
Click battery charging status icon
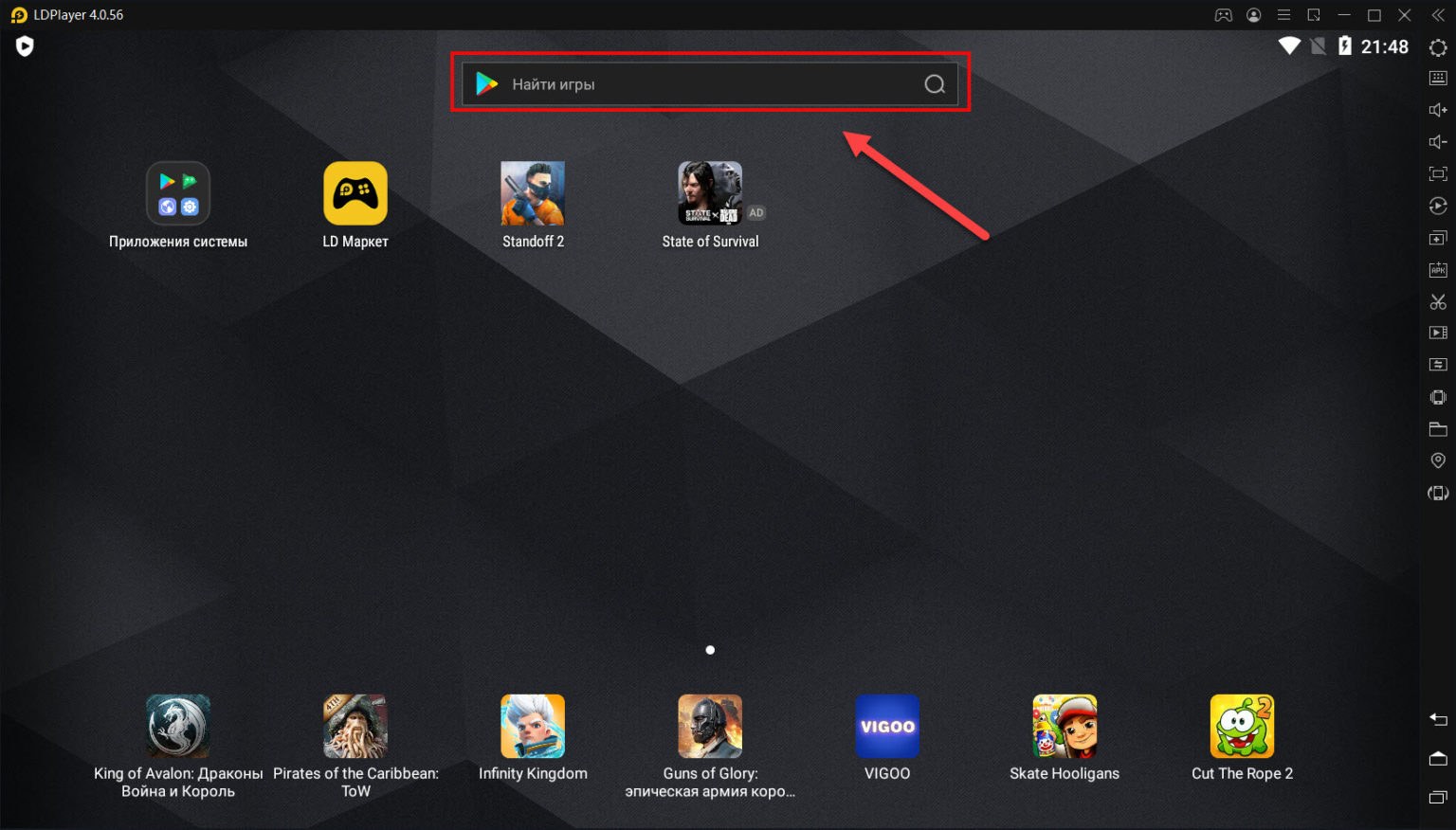click(1344, 45)
